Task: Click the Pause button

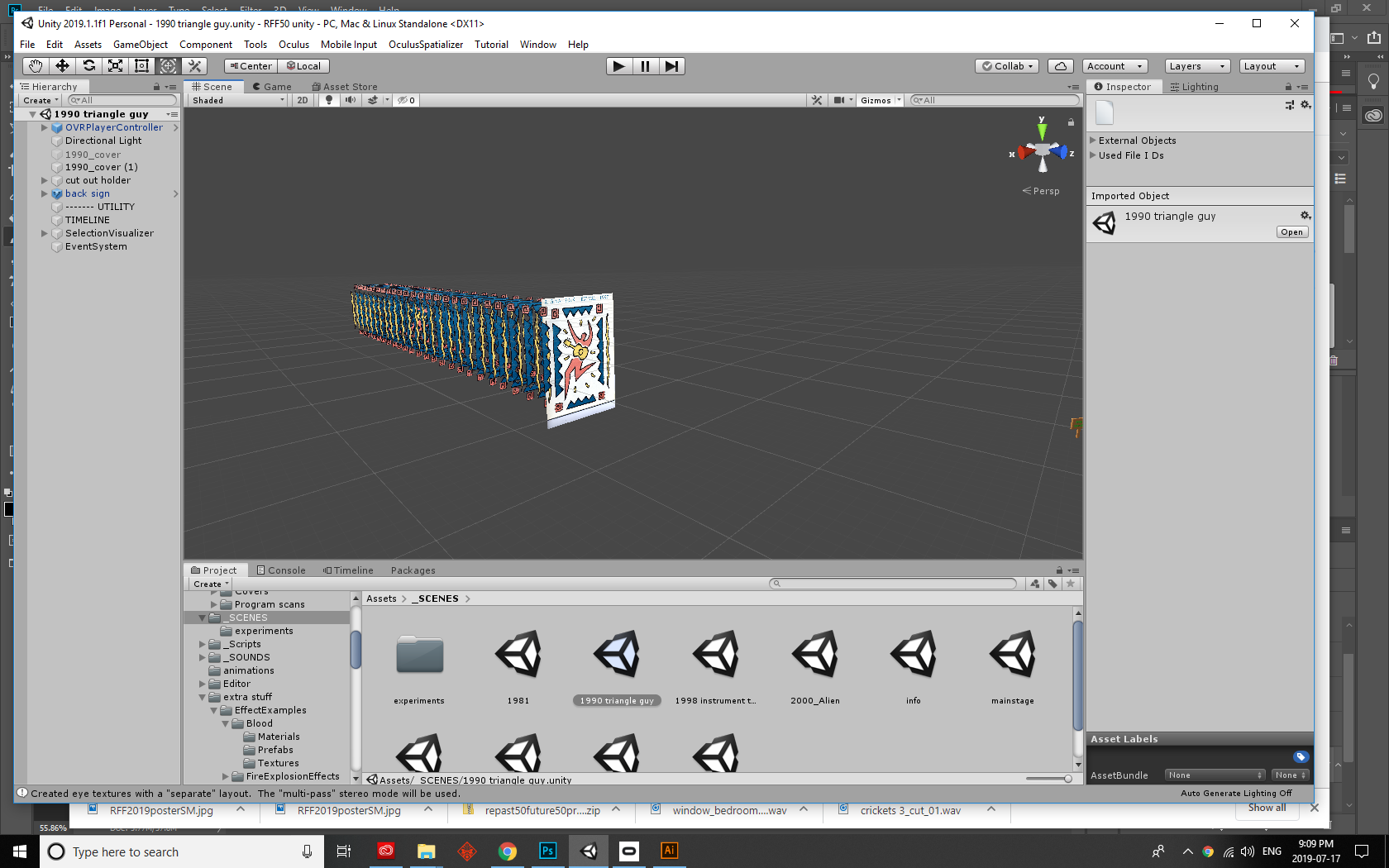Action: point(645,66)
